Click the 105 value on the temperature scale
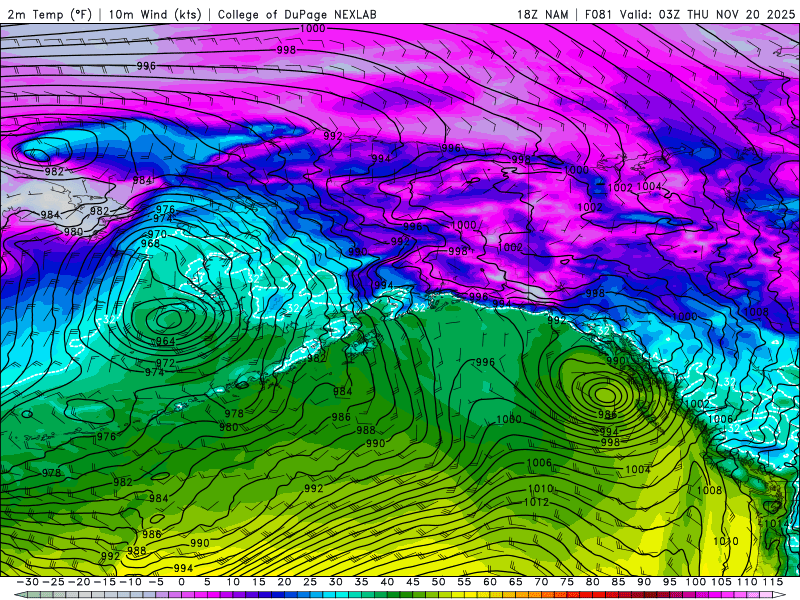Viewport: 800px width, 600px height. click(721, 582)
